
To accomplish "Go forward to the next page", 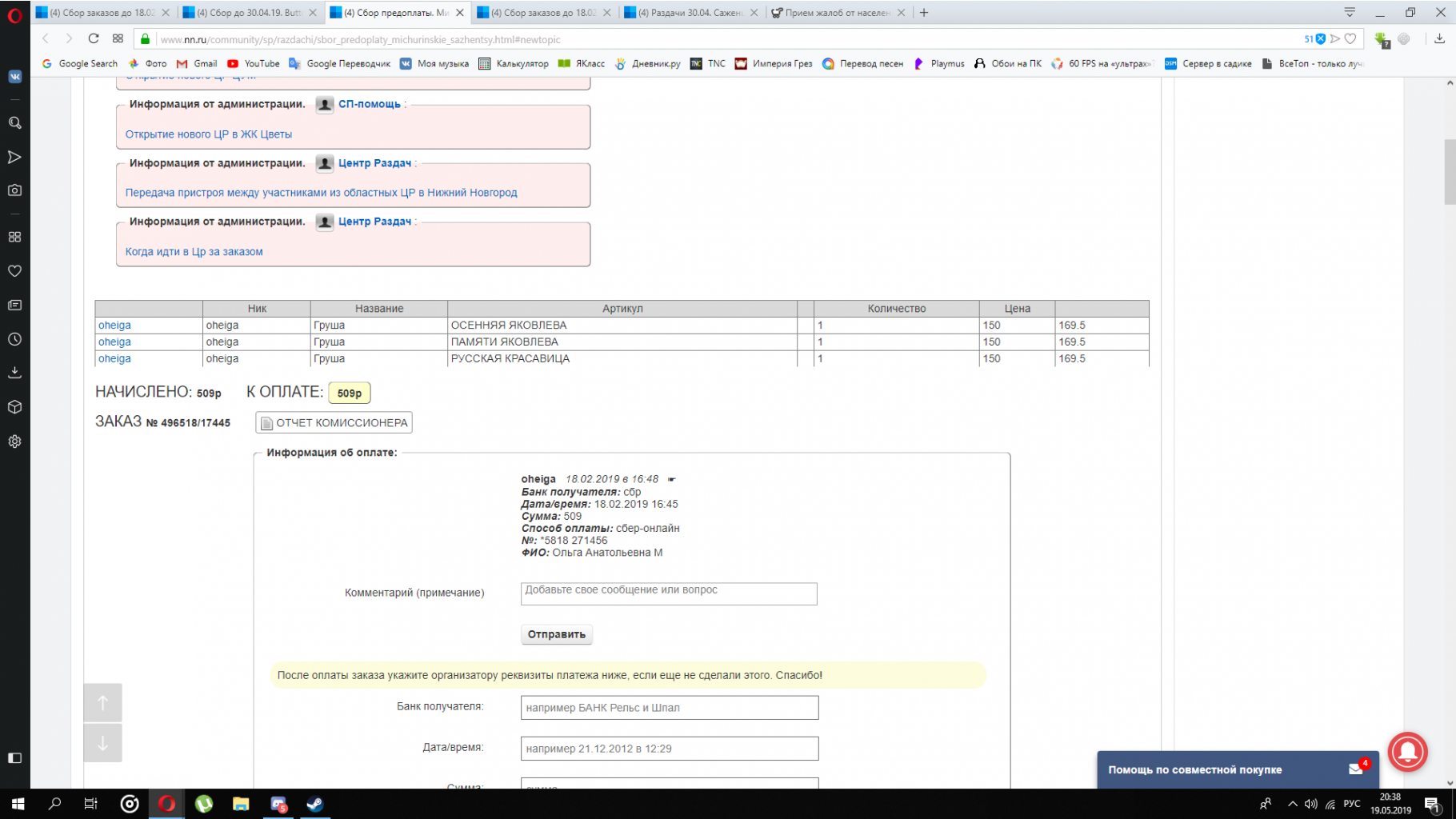I will [x=69, y=38].
